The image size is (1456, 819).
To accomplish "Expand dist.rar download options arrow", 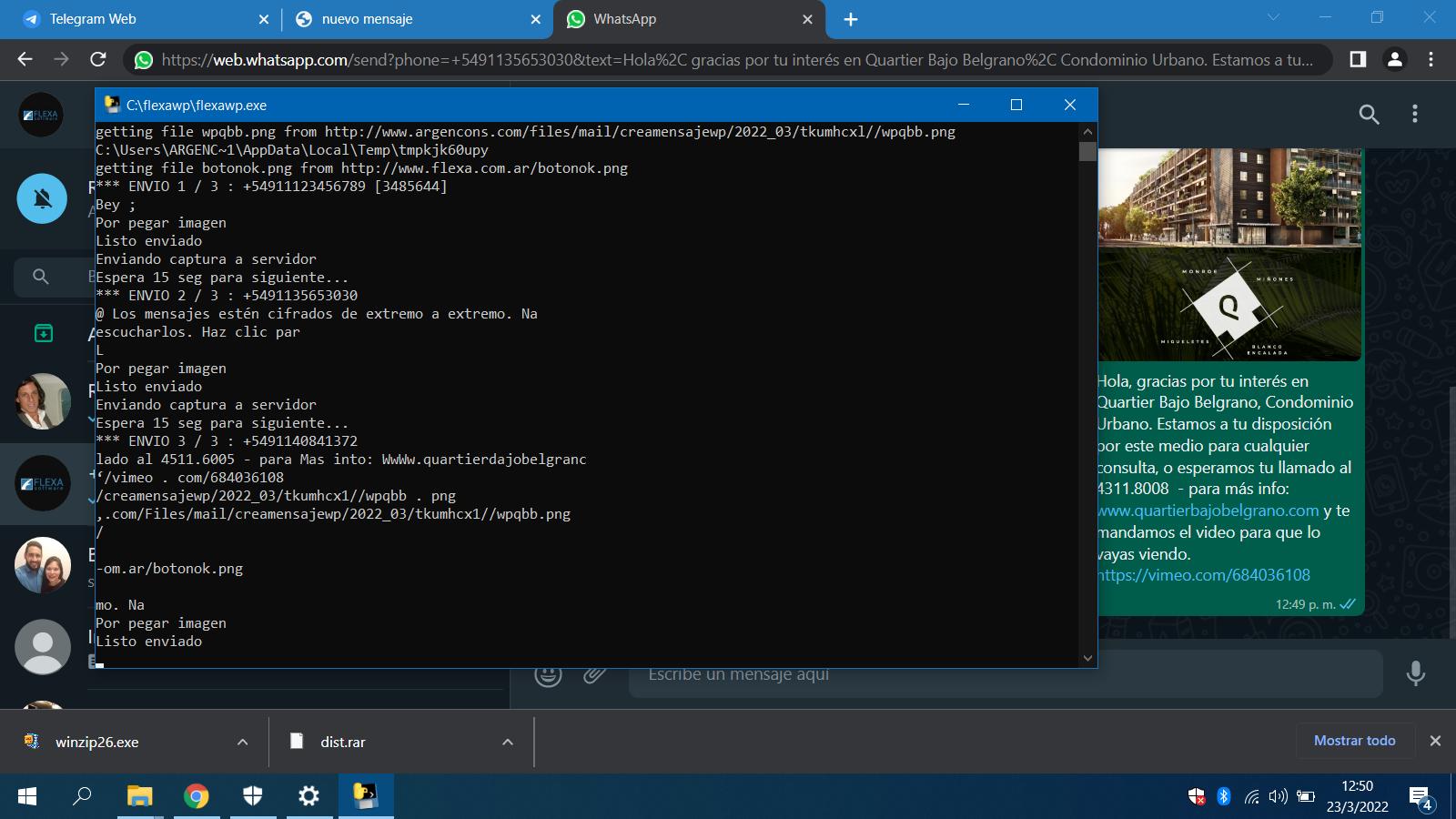I will 508,742.
